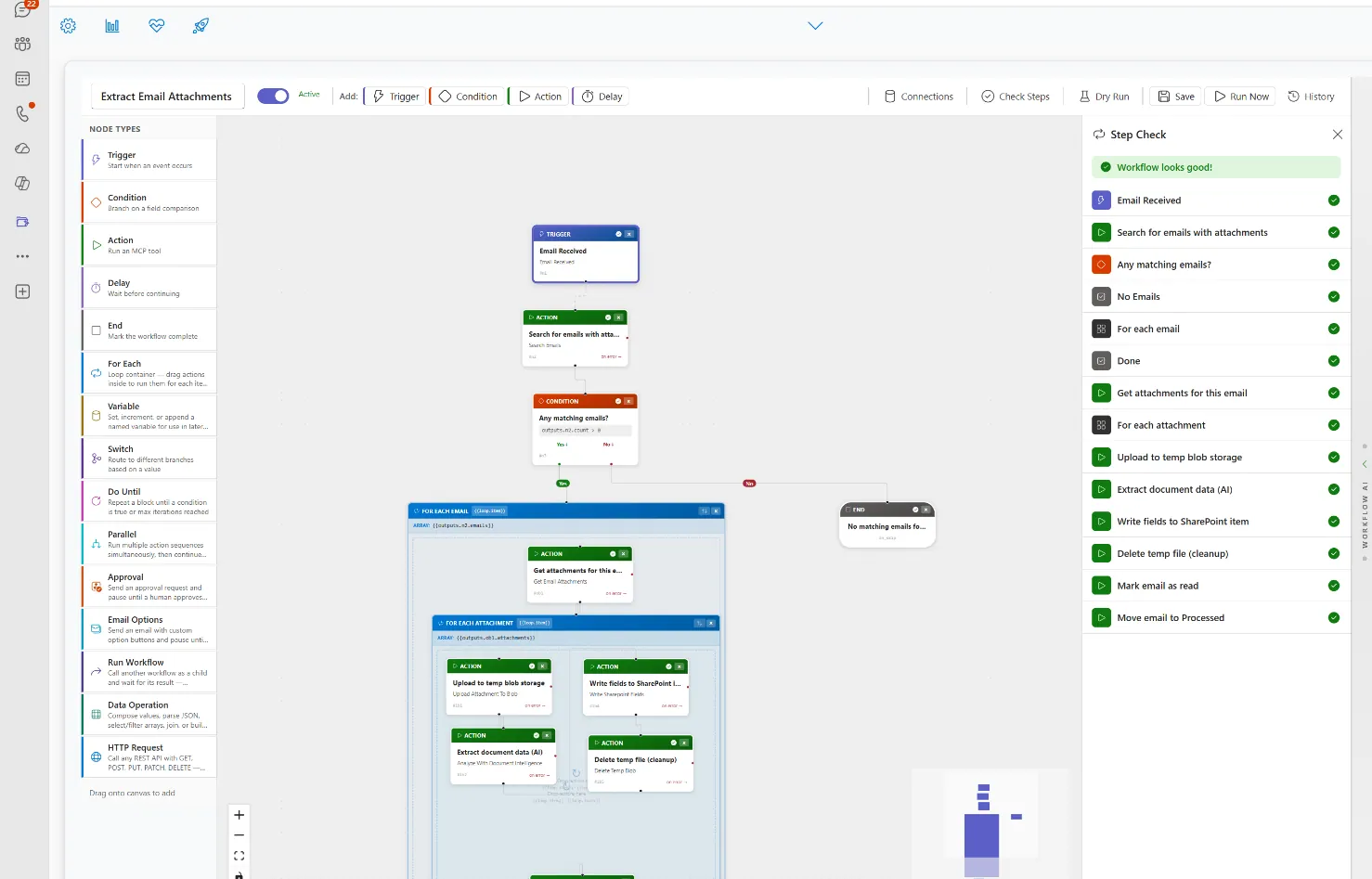Delete the End node on canvas
Viewport: 1372px width, 879px height.
(x=926, y=510)
